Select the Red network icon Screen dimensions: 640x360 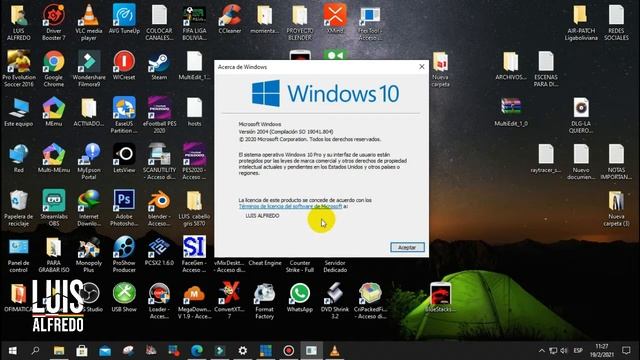click(x=18, y=159)
